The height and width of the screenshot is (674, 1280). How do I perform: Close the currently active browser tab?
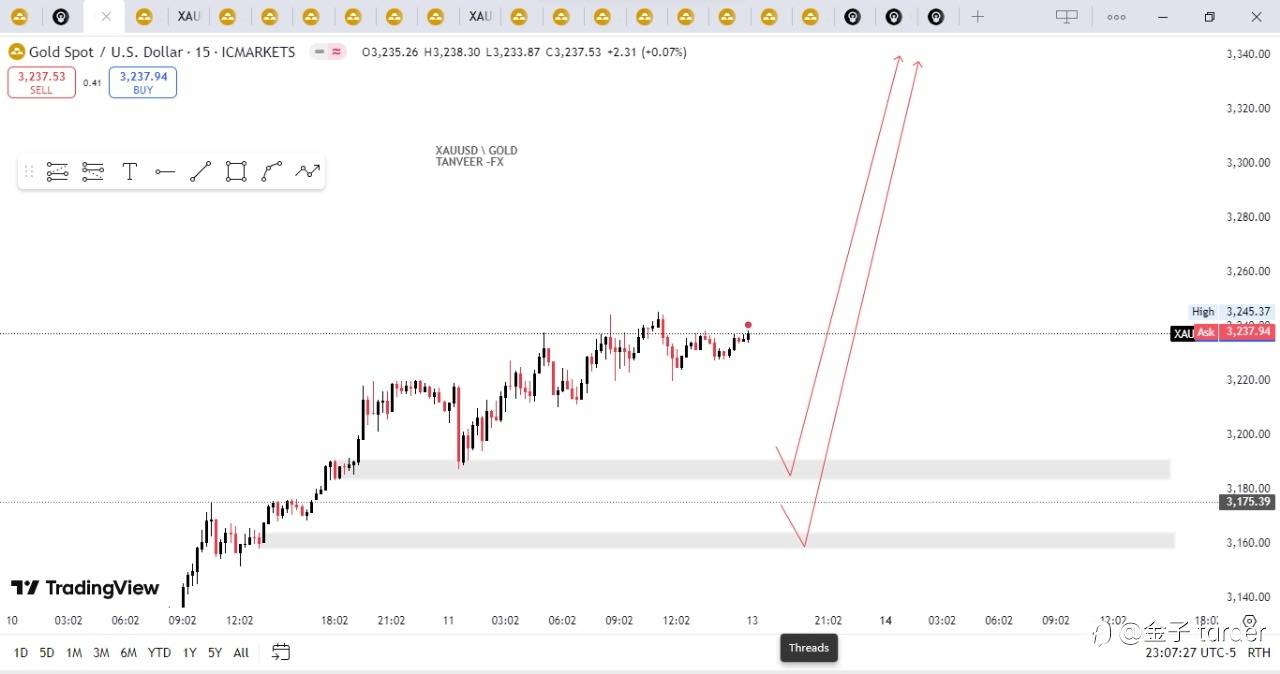point(105,17)
